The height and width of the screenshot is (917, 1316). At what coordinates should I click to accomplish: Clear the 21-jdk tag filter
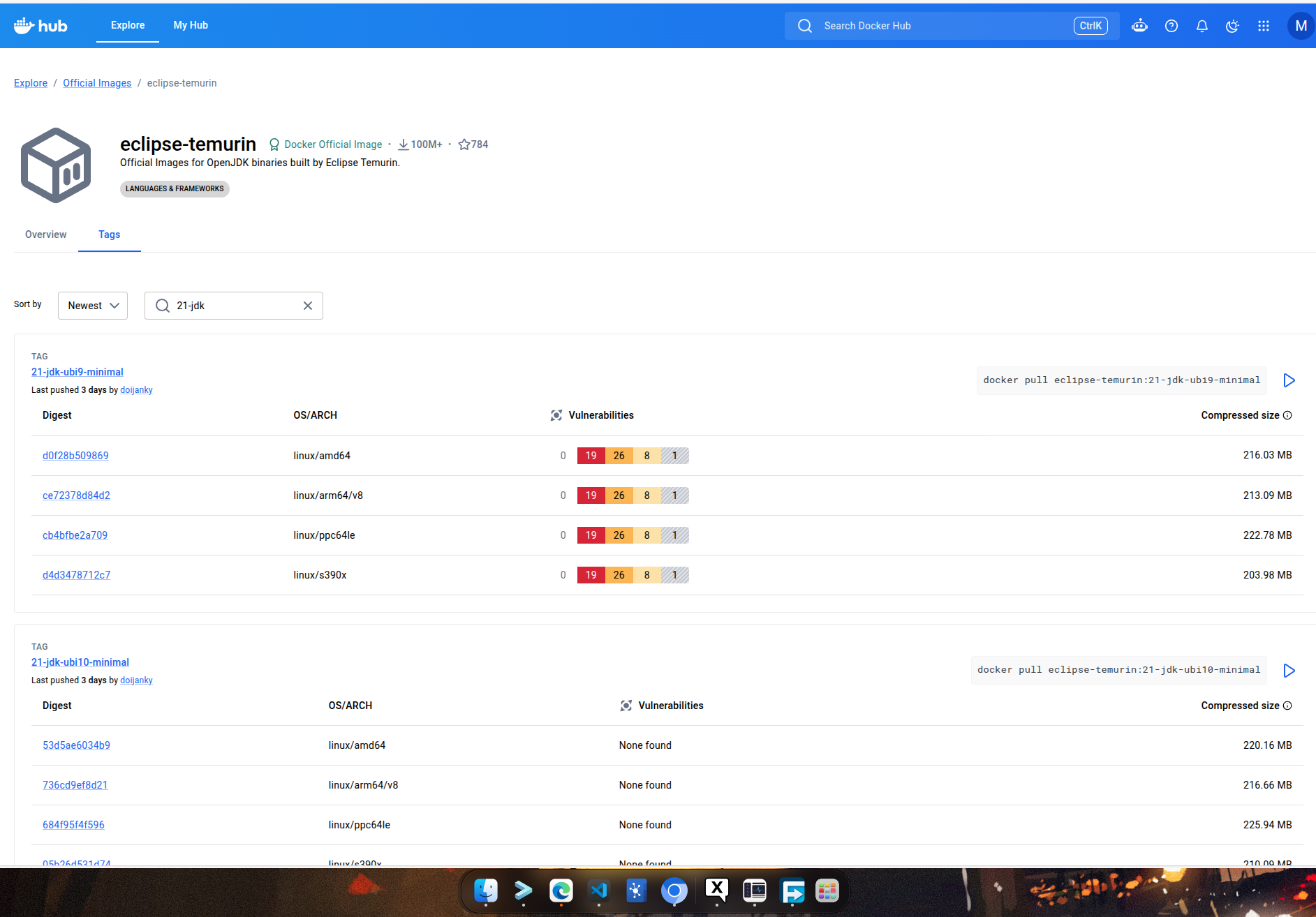coord(307,306)
